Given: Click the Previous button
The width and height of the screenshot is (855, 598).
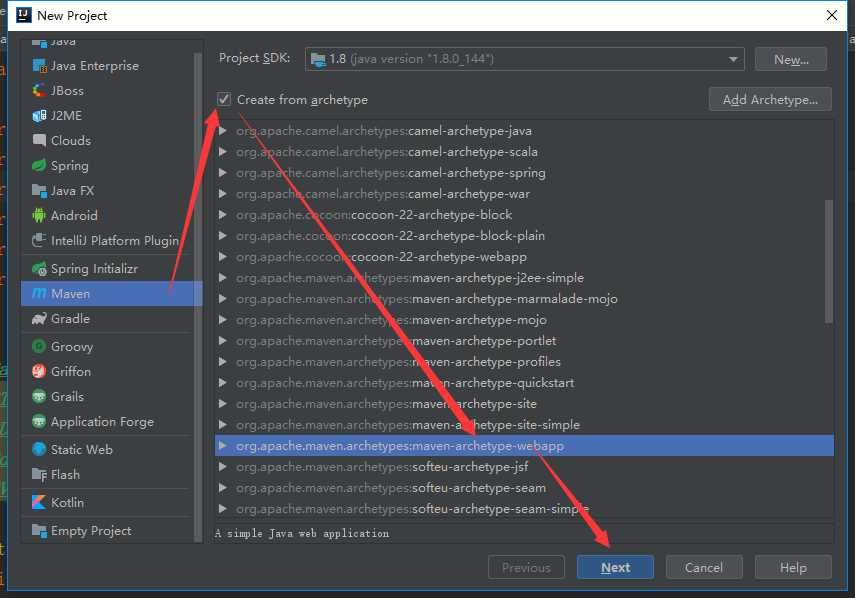Looking at the screenshot, I should pyautogui.click(x=527, y=567).
